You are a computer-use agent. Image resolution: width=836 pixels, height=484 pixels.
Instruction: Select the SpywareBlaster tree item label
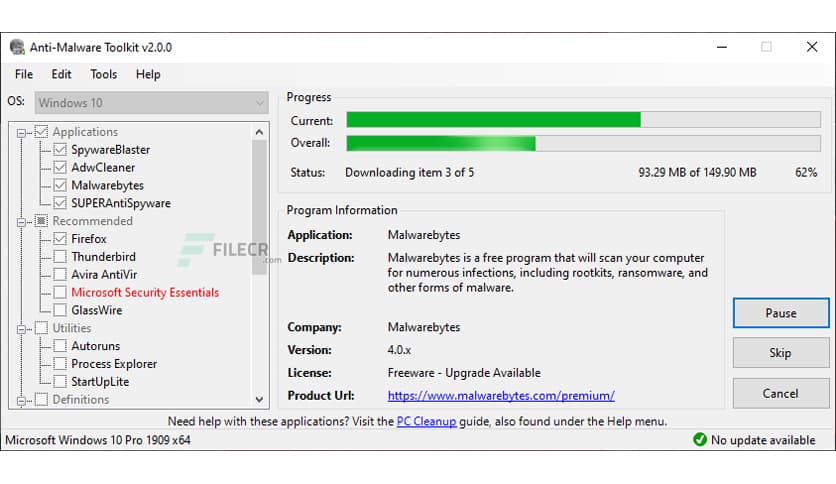click(x=110, y=150)
